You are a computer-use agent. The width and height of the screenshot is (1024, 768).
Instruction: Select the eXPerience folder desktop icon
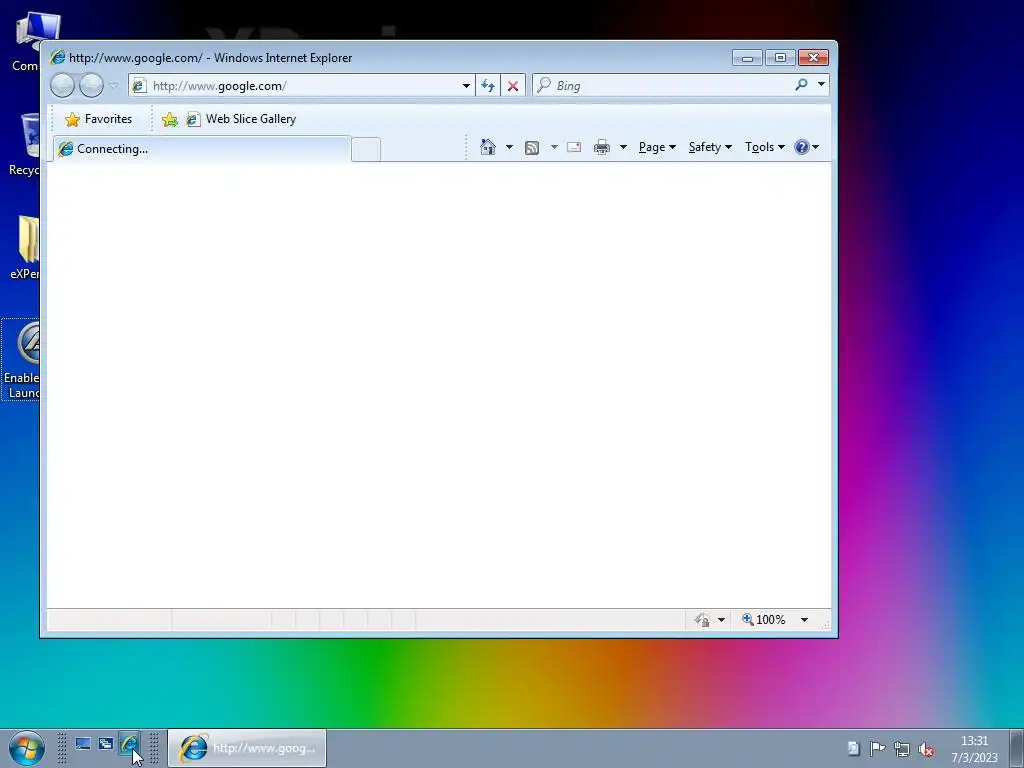click(x=26, y=247)
